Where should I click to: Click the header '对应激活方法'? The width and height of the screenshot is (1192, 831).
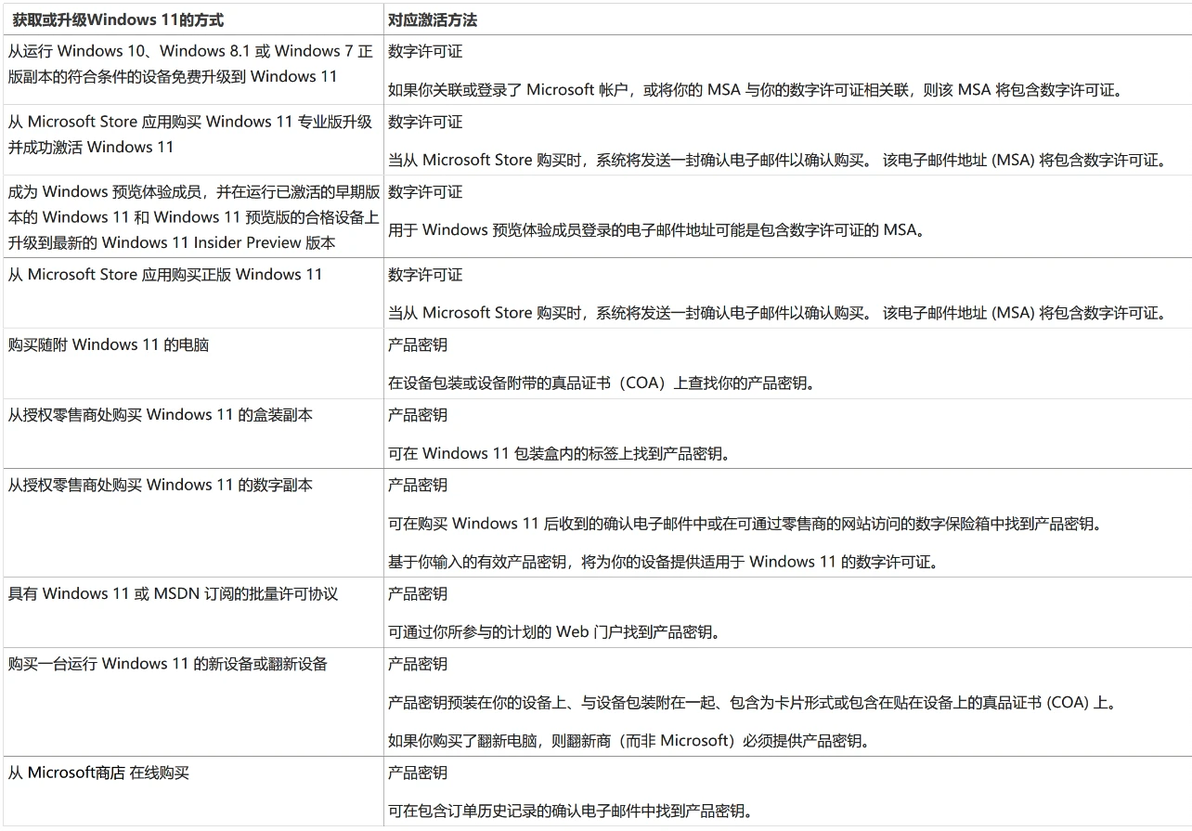pyautogui.click(x=433, y=21)
